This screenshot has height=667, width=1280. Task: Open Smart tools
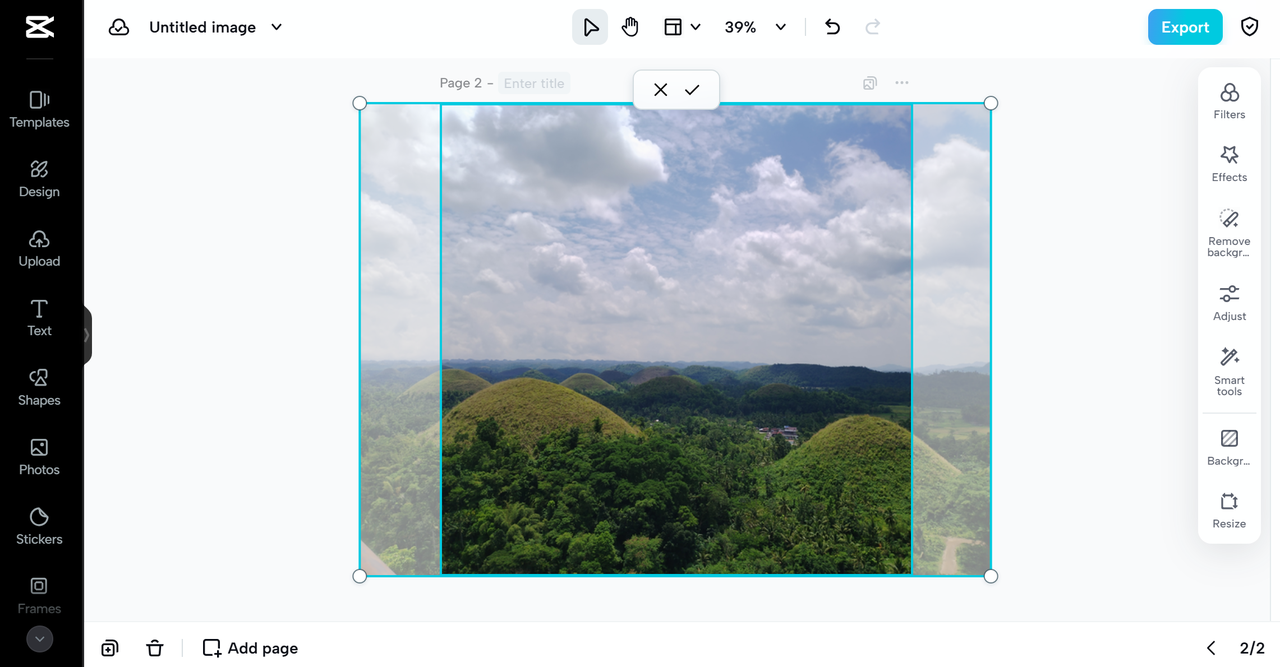pos(1229,372)
